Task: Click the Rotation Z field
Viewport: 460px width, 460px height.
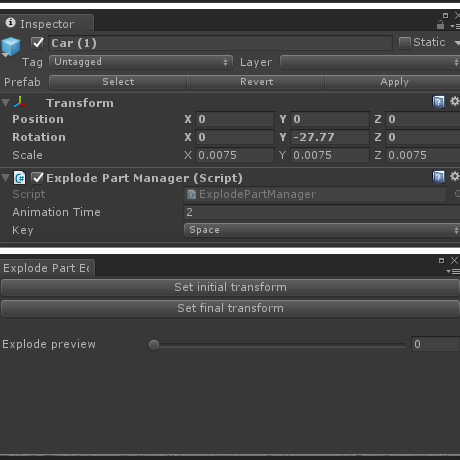Action: (x=423, y=137)
